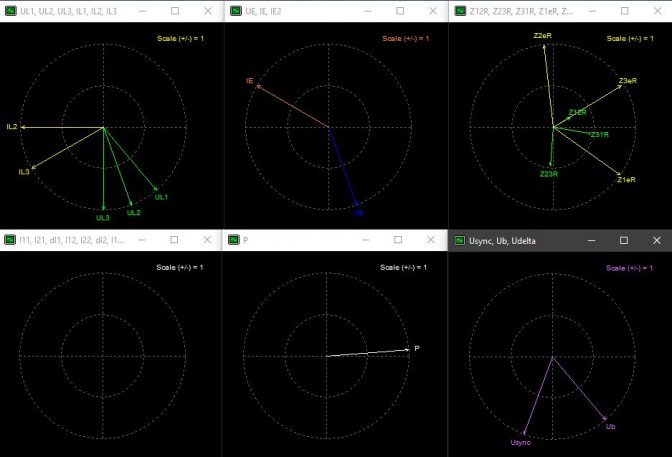Maximize the P phasor window

click(x=399, y=240)
